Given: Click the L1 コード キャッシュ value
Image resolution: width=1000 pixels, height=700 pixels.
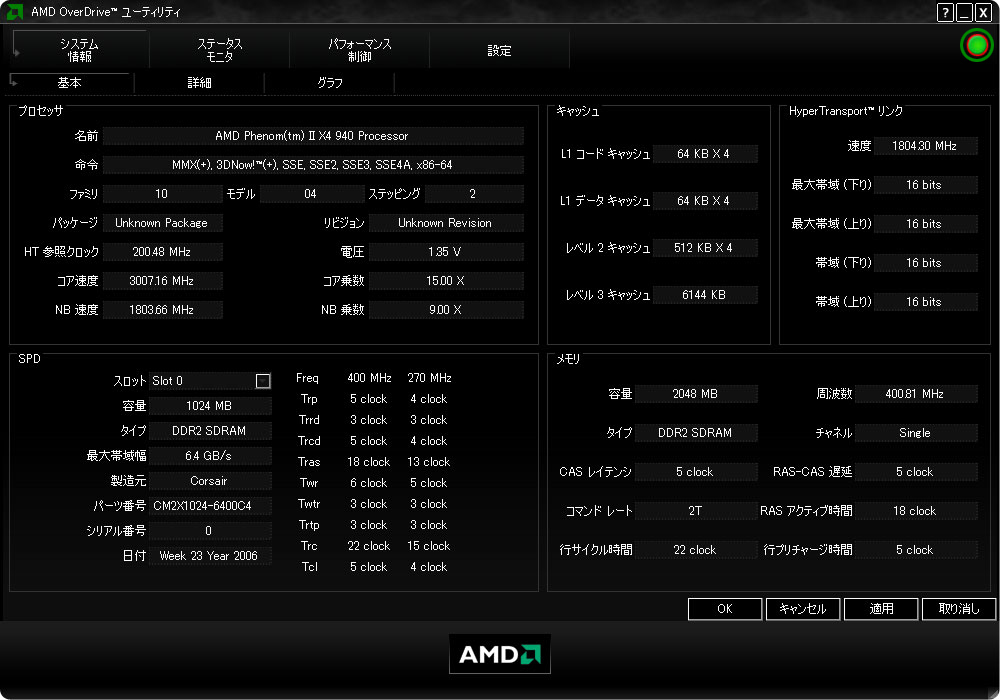Looking at the screenshot, I should 704,154.
